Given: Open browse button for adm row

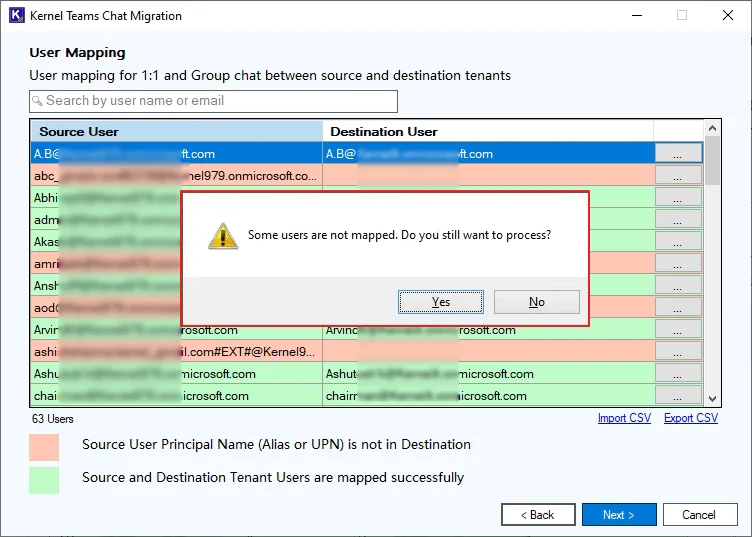Looking at the screenshot, I should 678,219.
